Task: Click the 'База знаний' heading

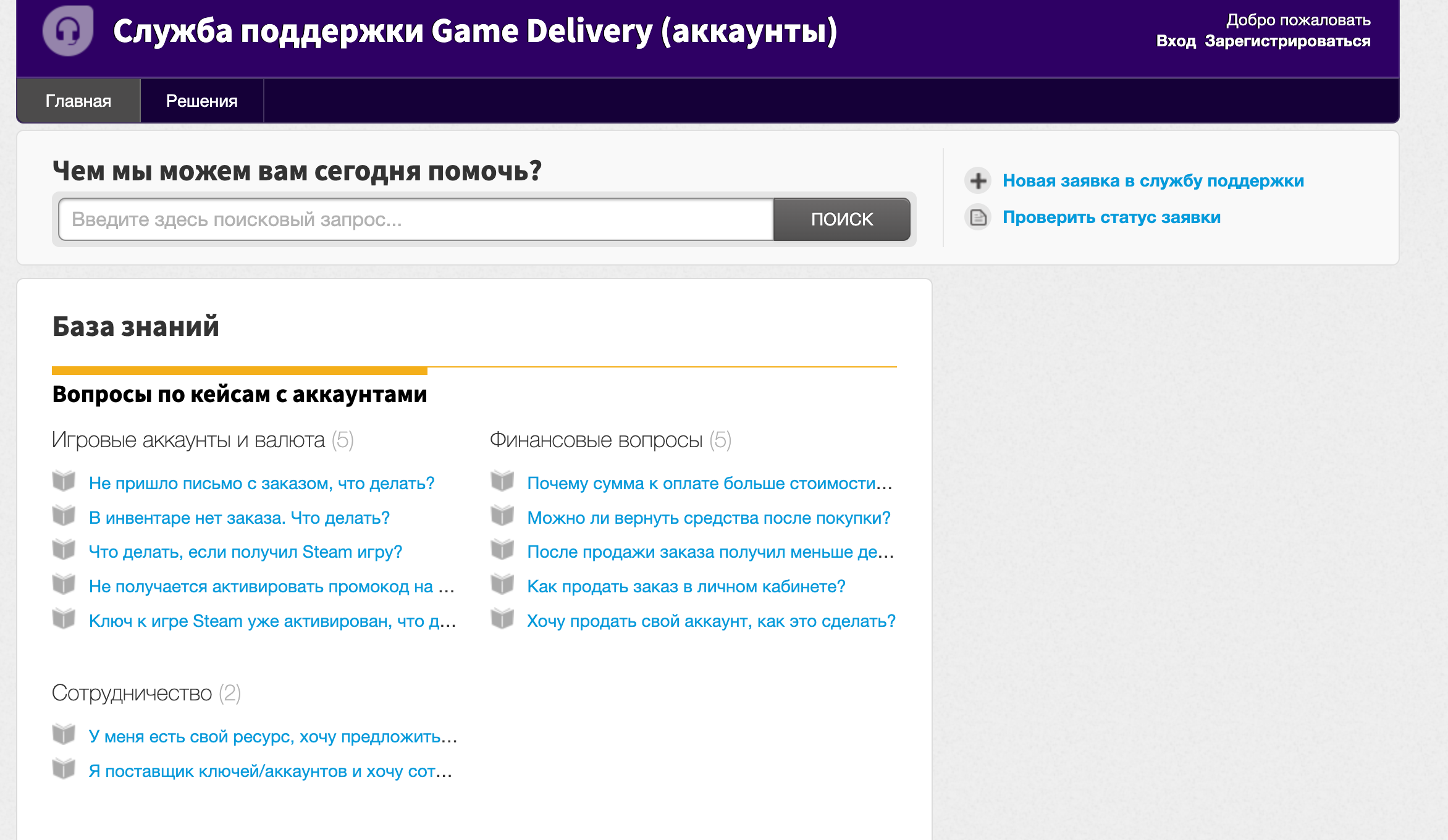Action: [x=135, y=326]
